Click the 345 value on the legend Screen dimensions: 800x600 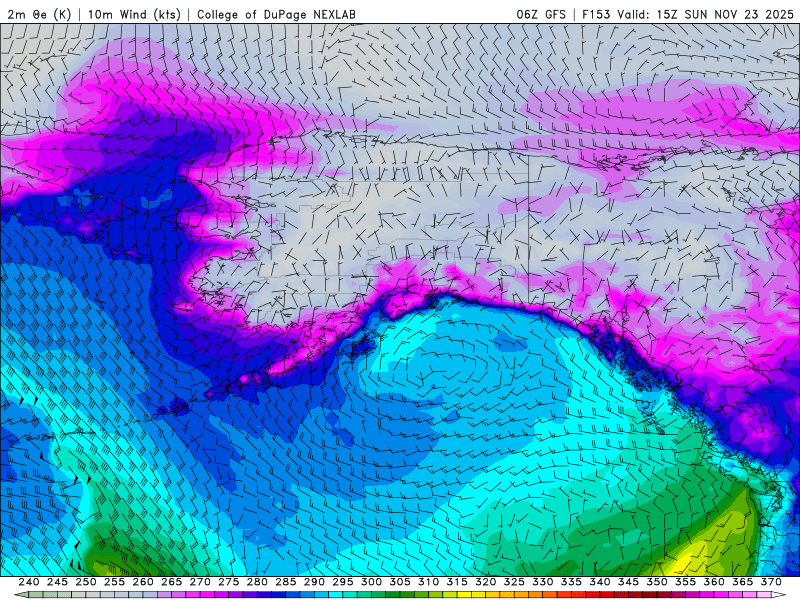(629, 582)
